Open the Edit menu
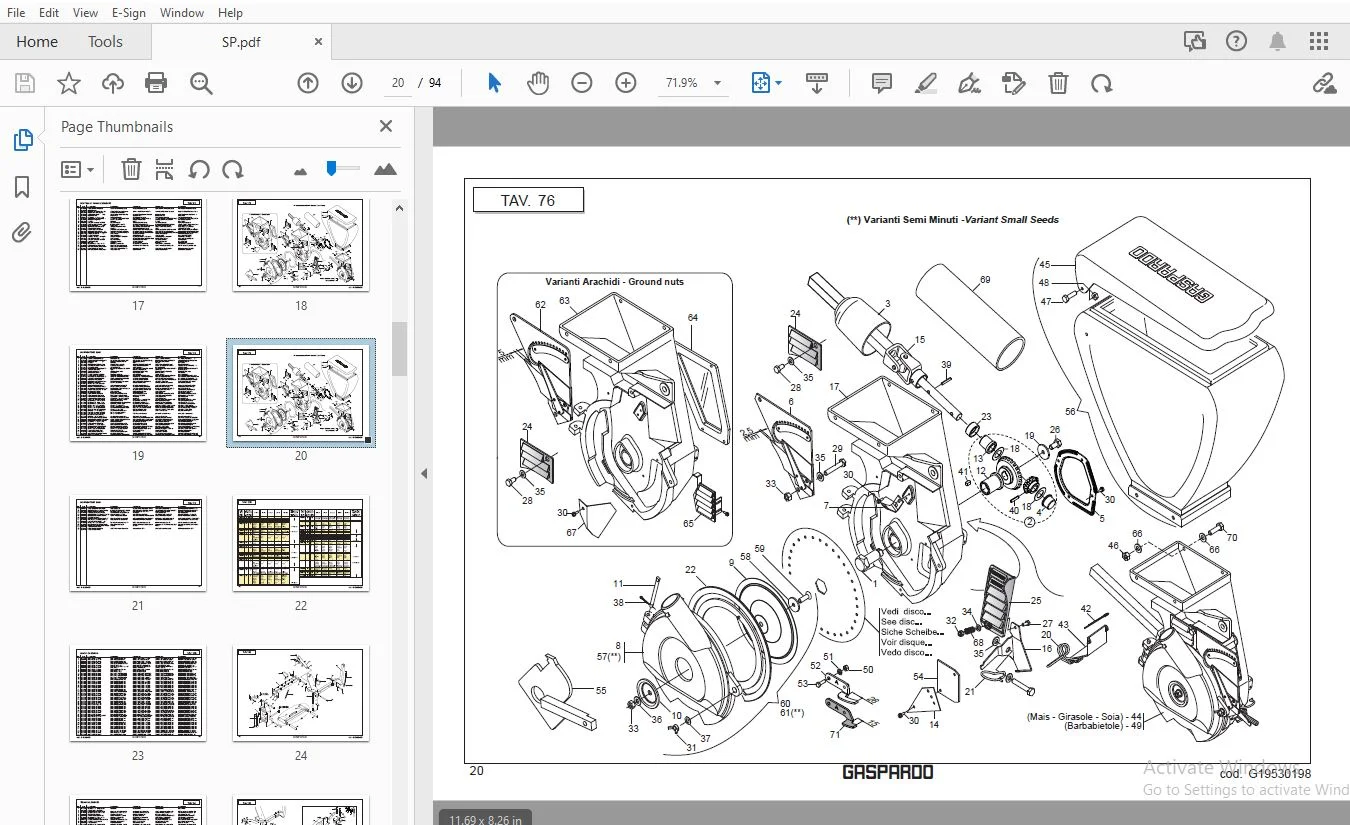The height and width of the screenshot is (825, 1350). coord(48,12)
